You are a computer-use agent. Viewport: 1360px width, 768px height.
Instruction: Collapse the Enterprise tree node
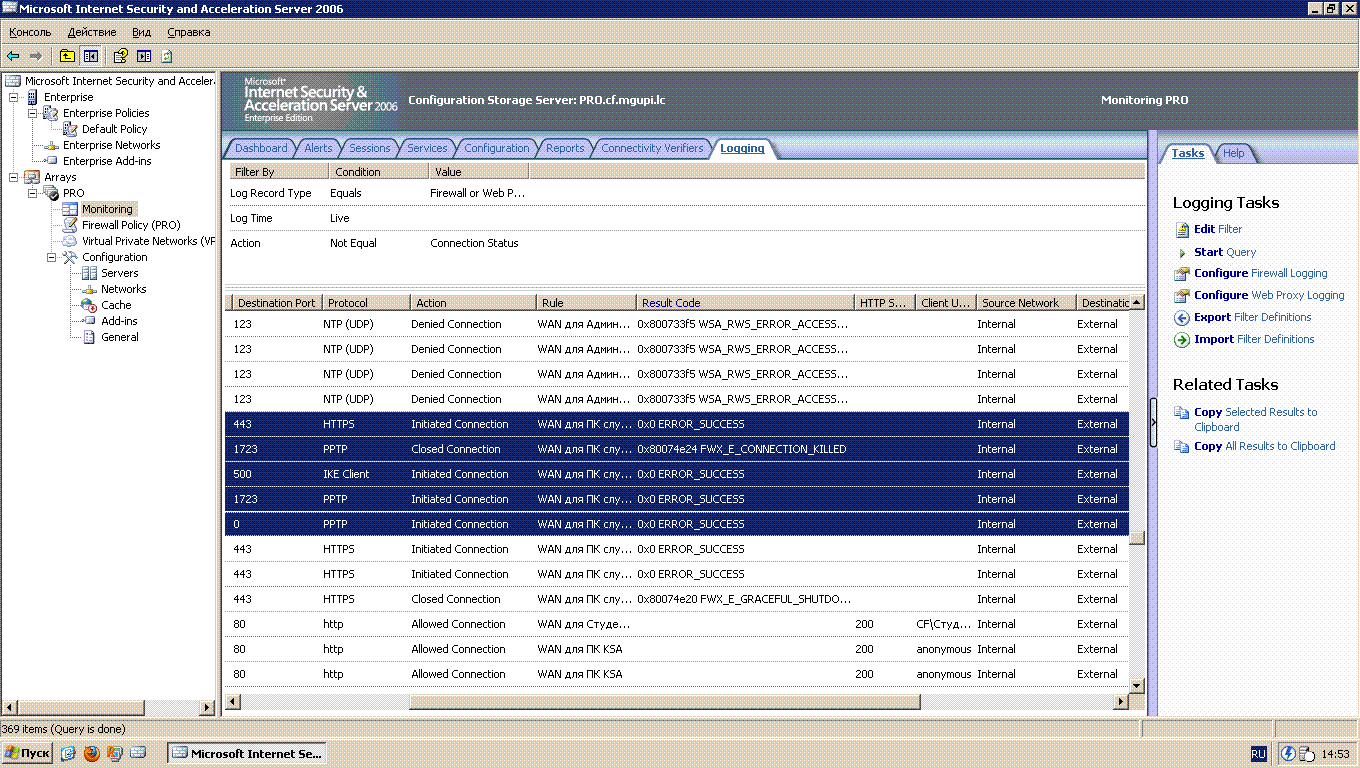14,97
